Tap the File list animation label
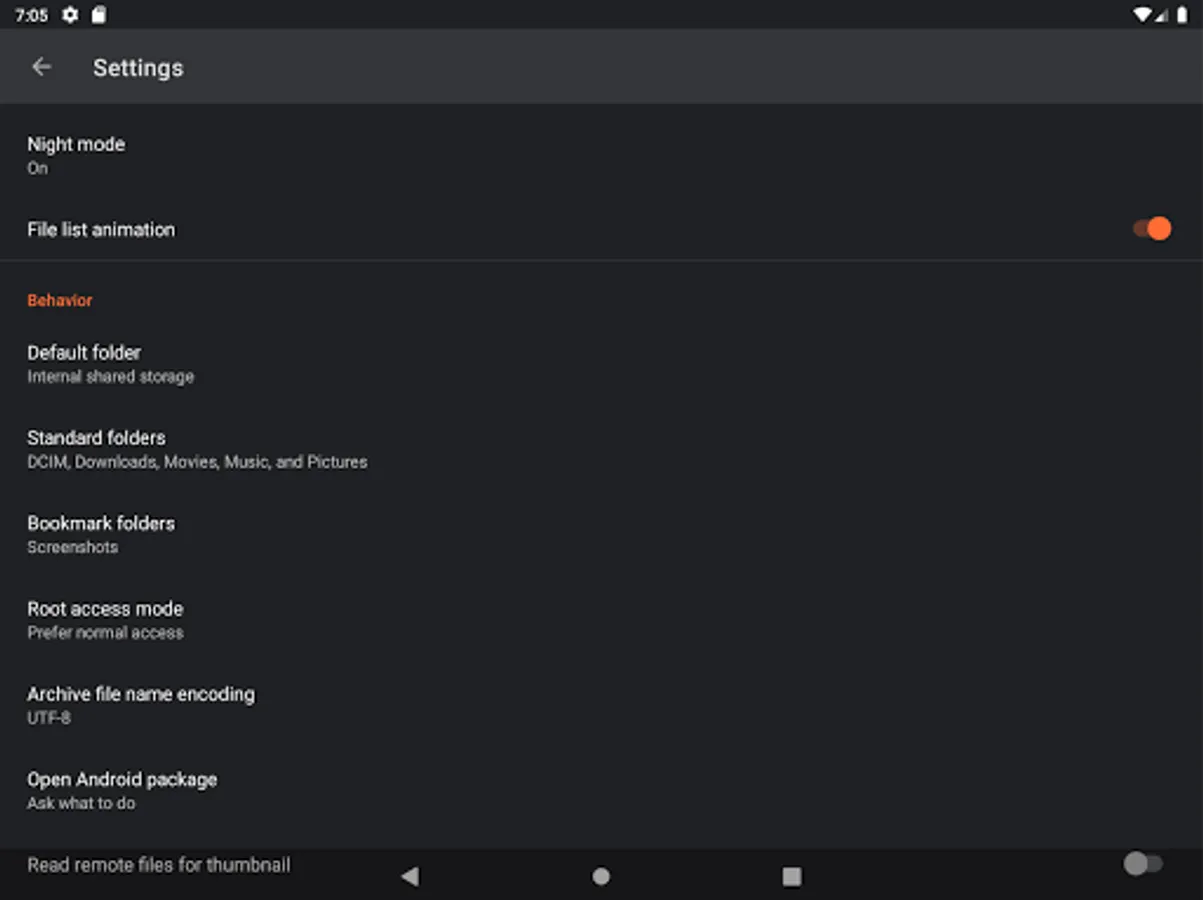Image resolution: width=1203 pixels, height=900 pixels. [101, 229]
